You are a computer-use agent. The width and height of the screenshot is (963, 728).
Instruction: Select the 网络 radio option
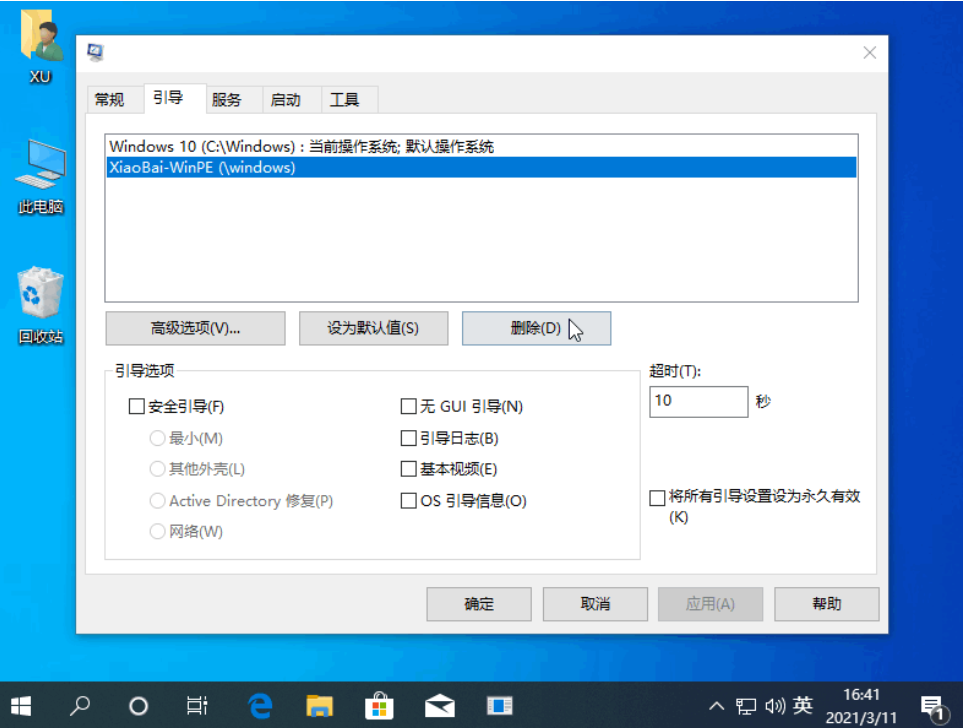157,531
